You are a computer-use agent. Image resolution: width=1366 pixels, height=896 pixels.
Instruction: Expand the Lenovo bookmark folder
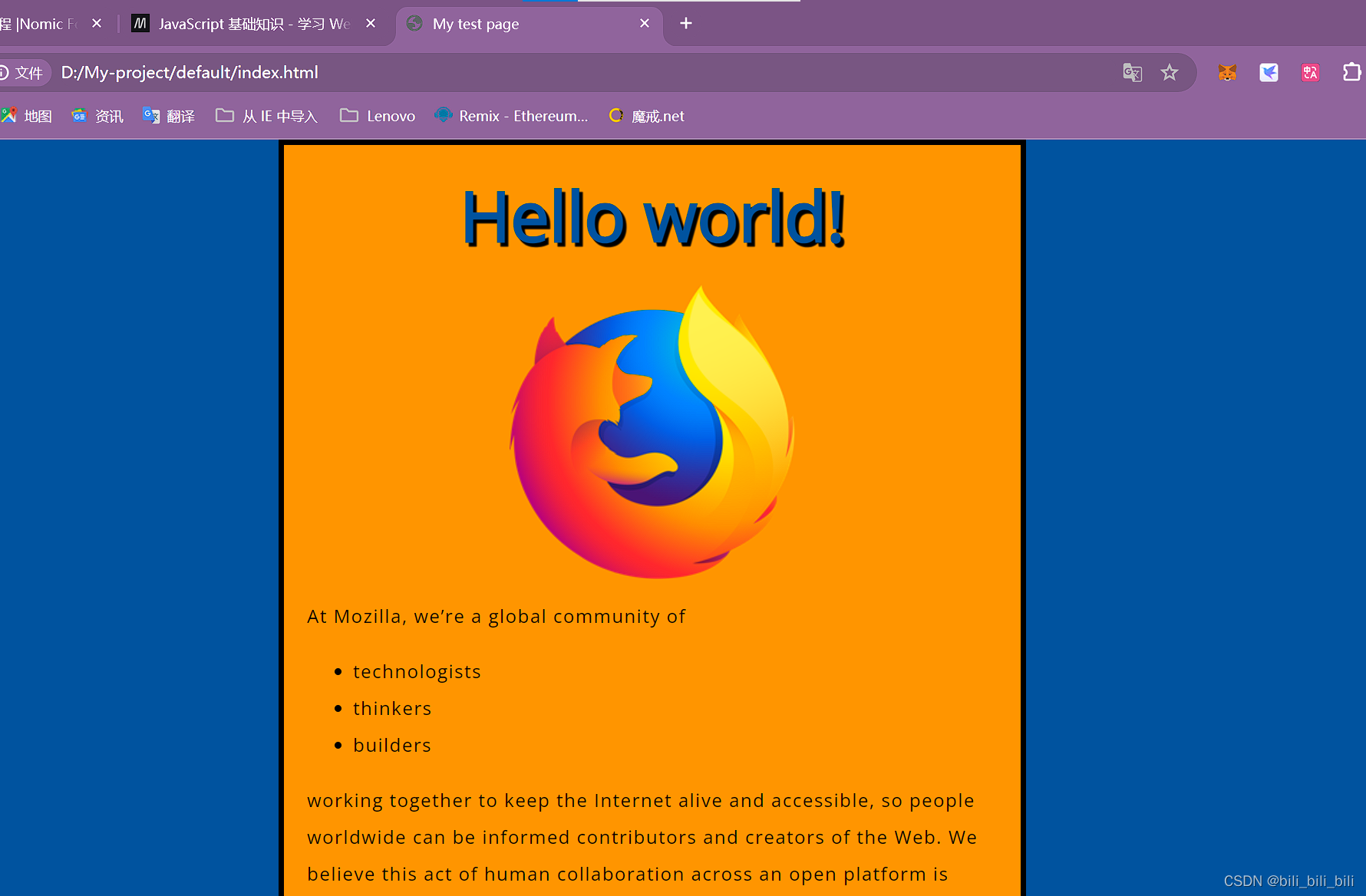point(378,116)
